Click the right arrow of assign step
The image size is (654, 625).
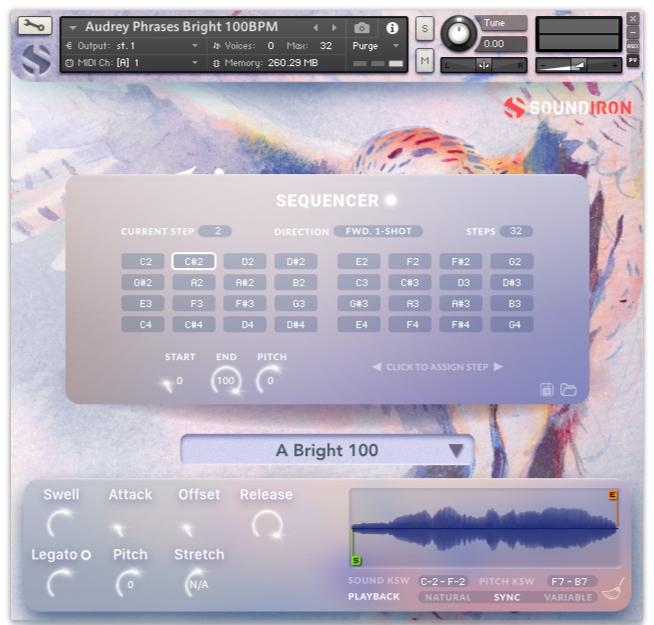click(498, 367)
